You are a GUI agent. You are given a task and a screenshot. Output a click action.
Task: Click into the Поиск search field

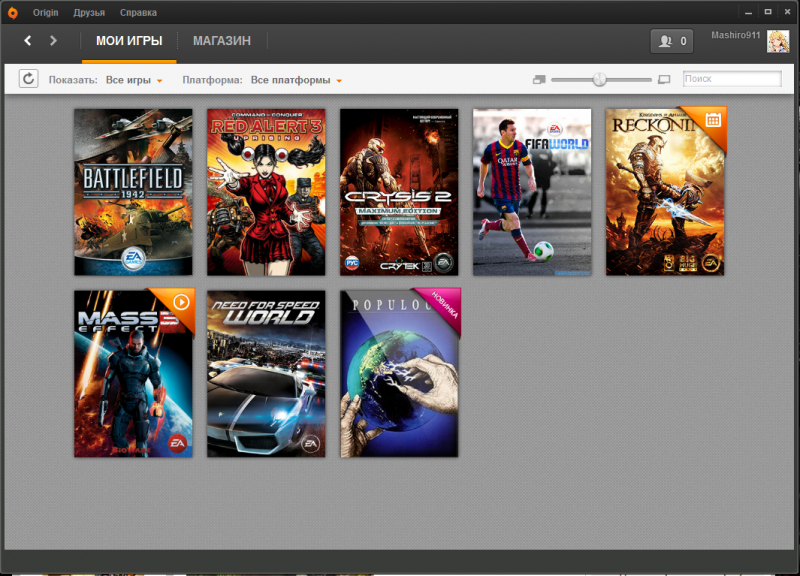point(732,79)
